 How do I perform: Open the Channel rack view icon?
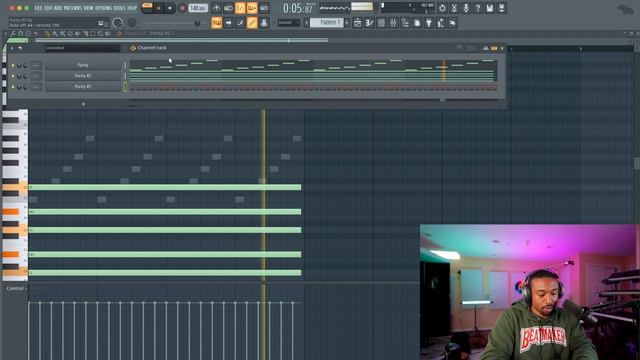381,23
